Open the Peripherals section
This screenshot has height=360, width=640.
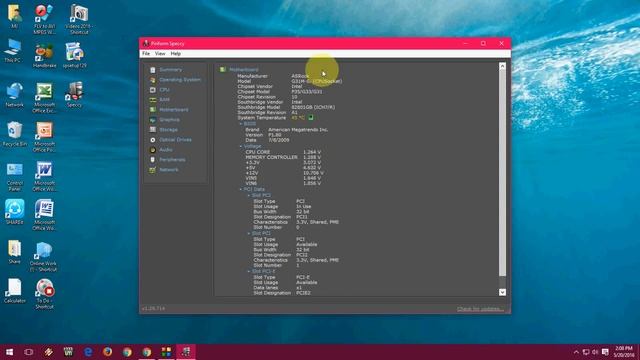(x=172, y=160)
